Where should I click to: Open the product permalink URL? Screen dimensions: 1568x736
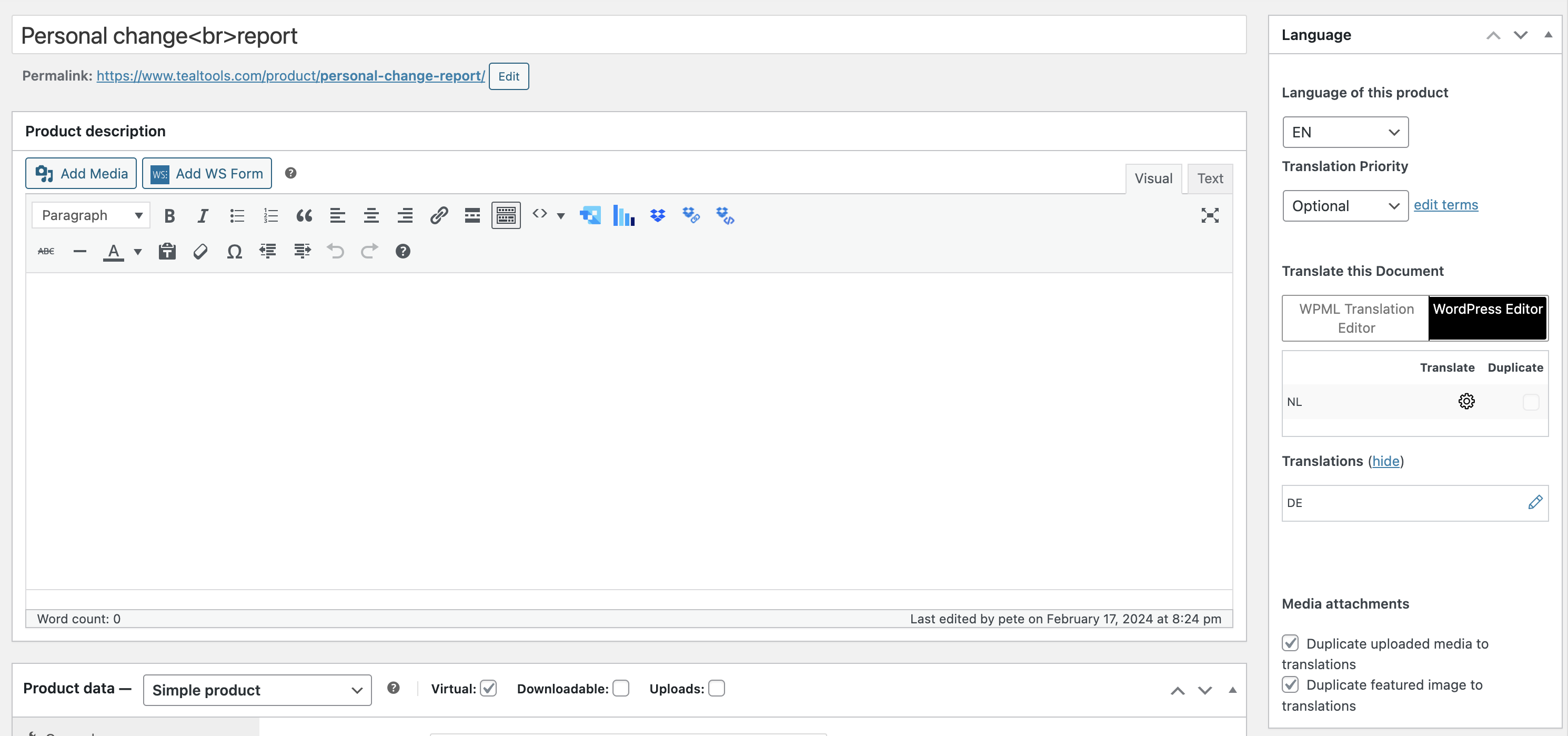[x=291, y=76]
